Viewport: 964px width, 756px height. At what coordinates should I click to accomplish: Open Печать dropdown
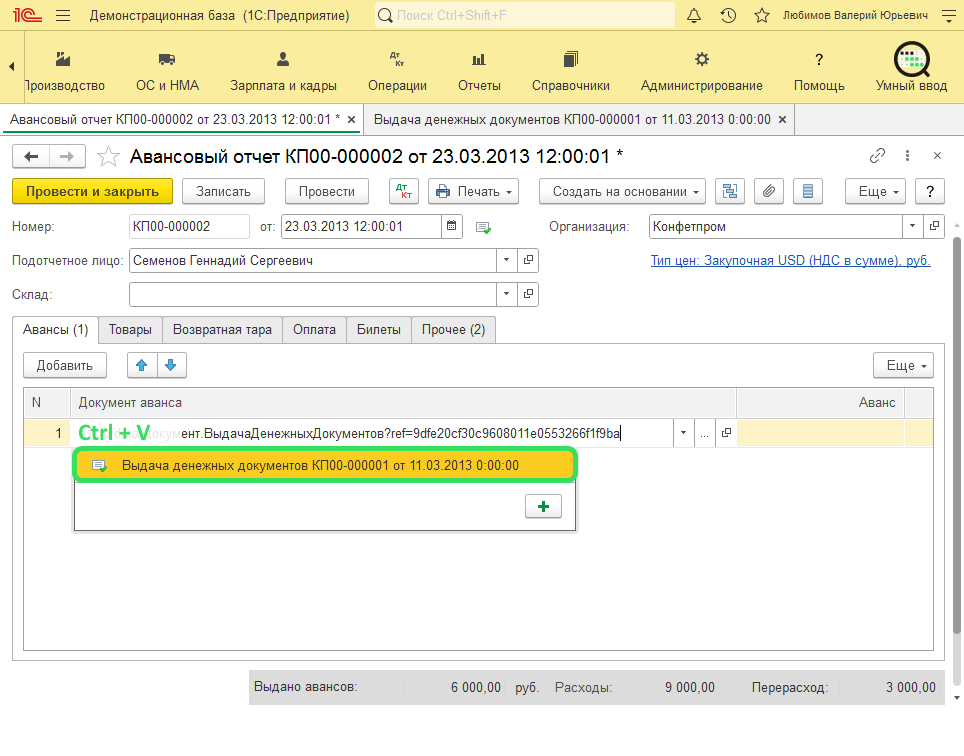point(473,191)
